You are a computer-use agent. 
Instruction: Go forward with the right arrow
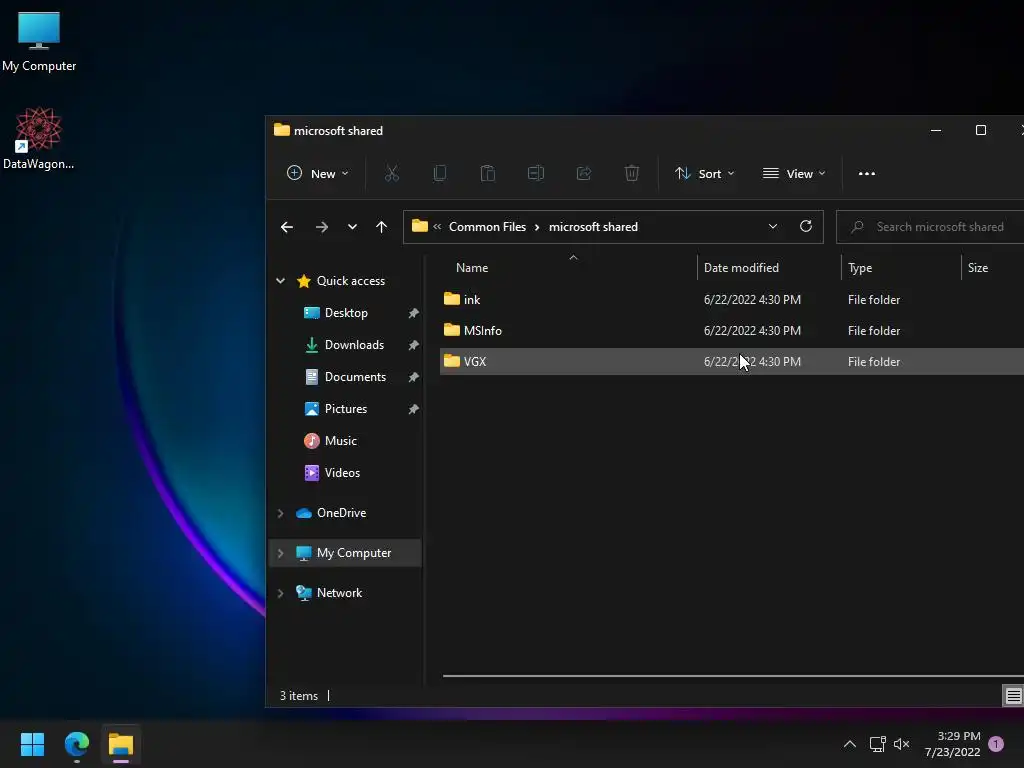(x=322, y=227)
